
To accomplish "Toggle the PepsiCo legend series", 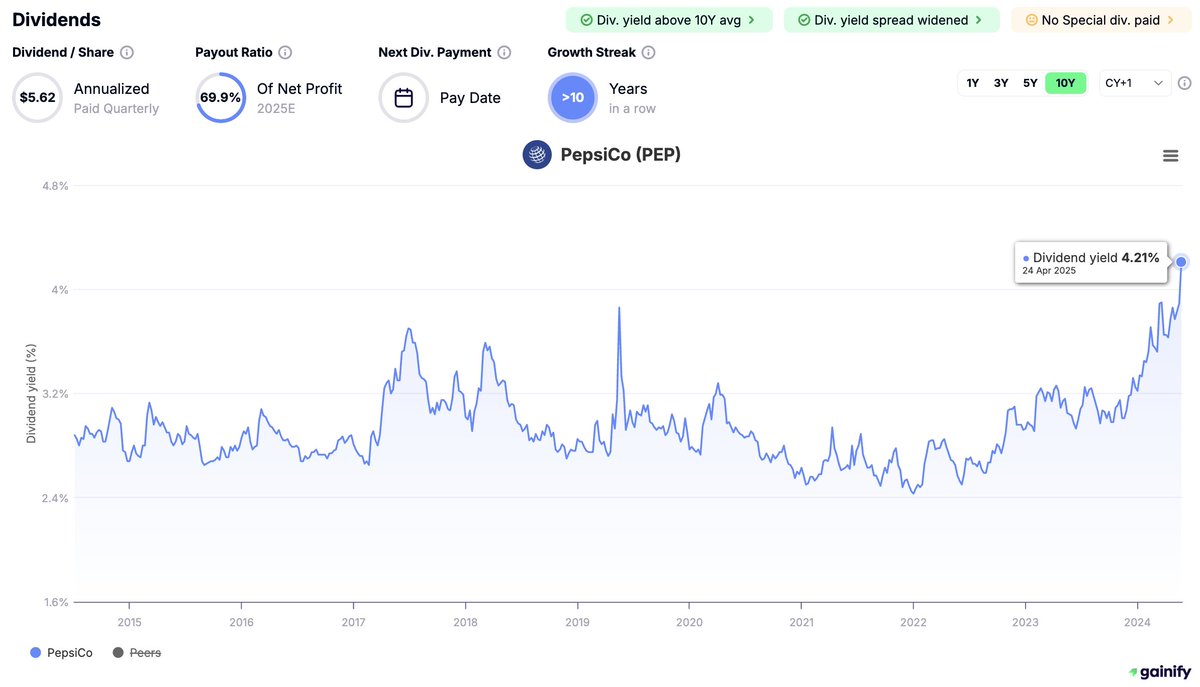I will [62, 653].
